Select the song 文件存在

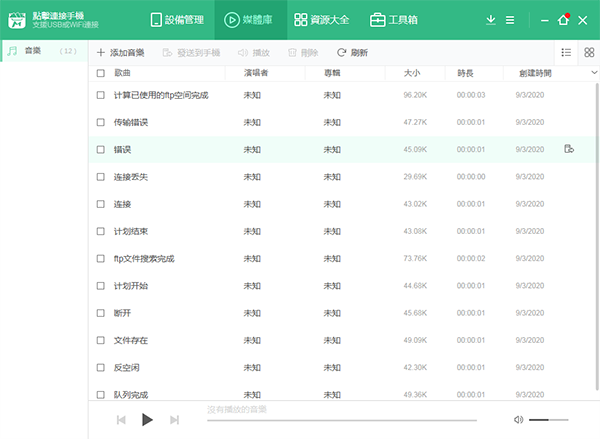pyautogui.click(x=131, y=340)
